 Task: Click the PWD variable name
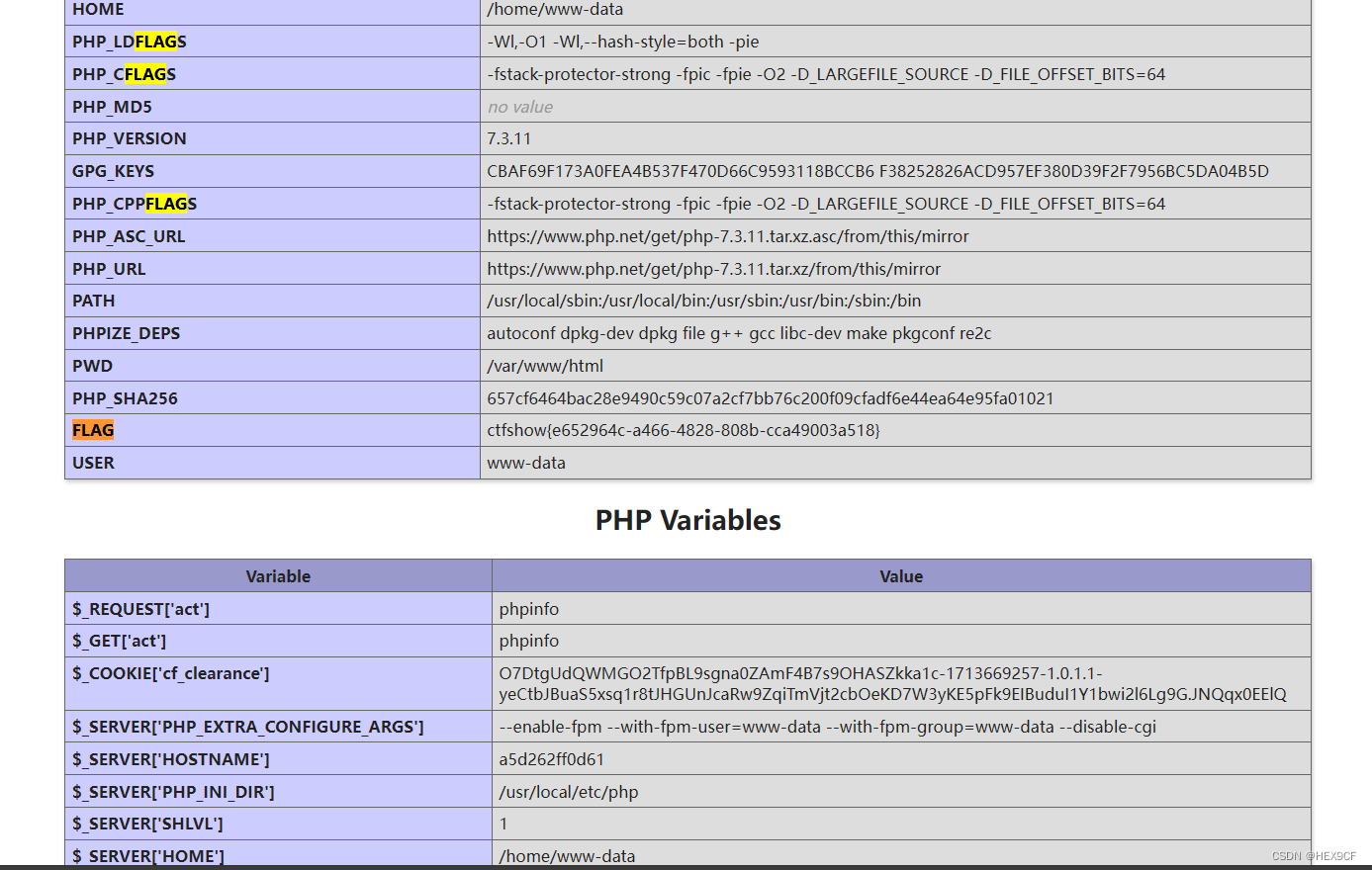point(93,366)
